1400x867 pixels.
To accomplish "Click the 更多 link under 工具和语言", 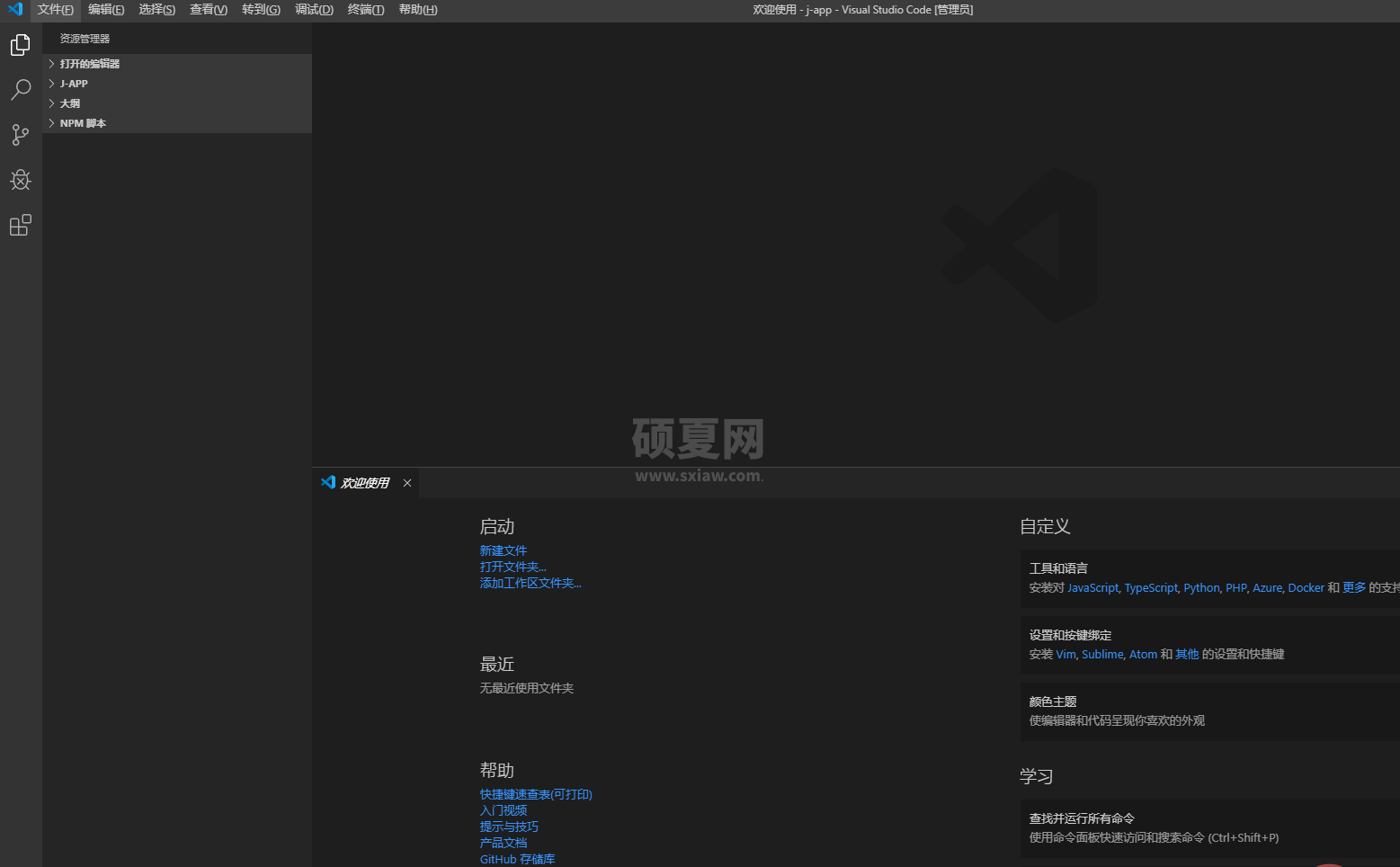I will [x=1354, y=587].
